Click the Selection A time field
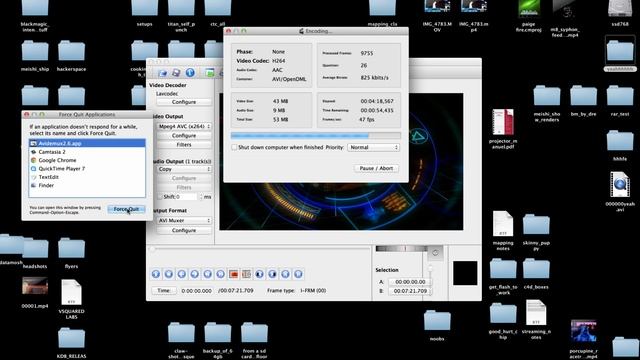Image resolution: width=640 pixels, height=360 pixels. [410, 282]
